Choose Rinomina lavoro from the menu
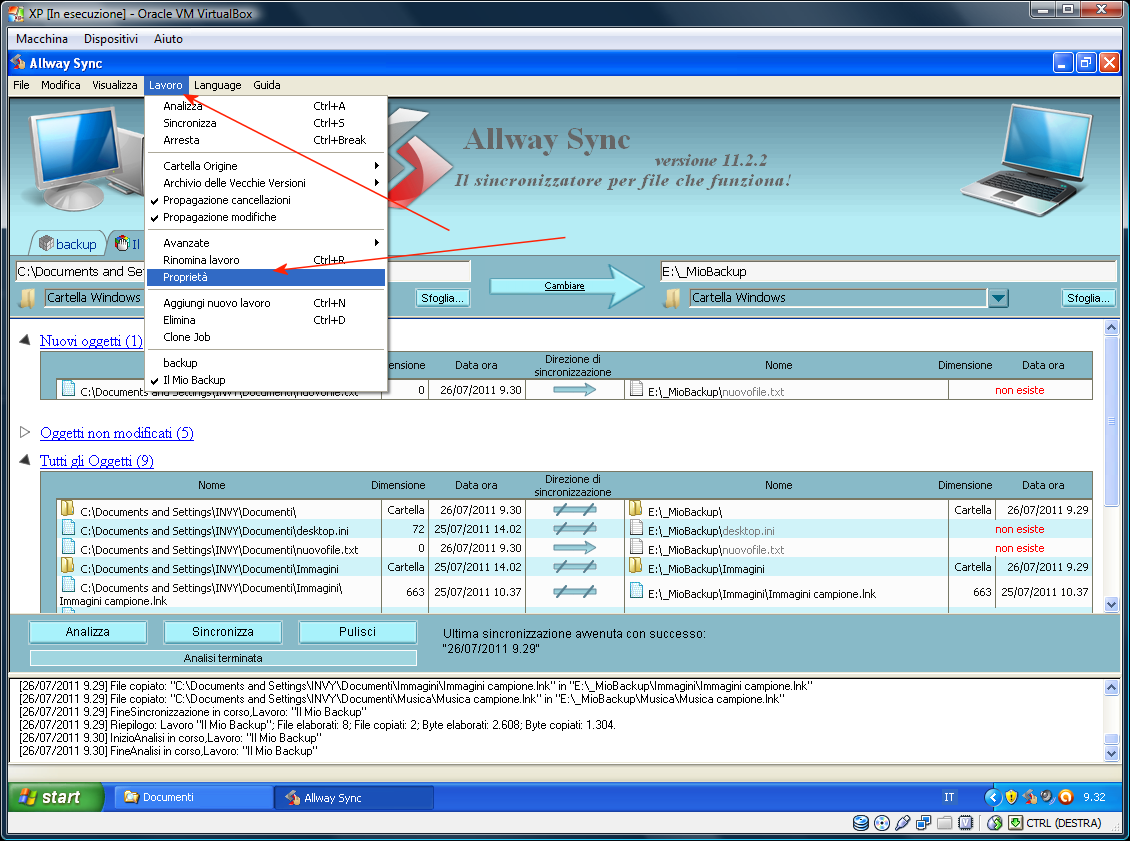The width and height of the screenshot is (1130, 841). coord(266,260)
